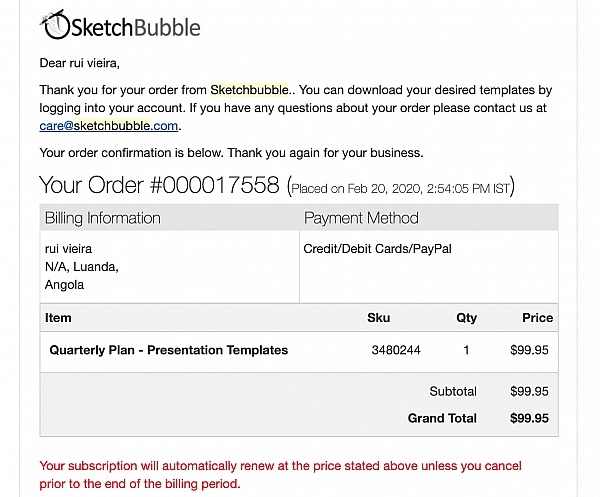The height and width of the screenshot is (497, 600).
Task: Click the Dear rui vieira greeting
Action: pos(85,64)
